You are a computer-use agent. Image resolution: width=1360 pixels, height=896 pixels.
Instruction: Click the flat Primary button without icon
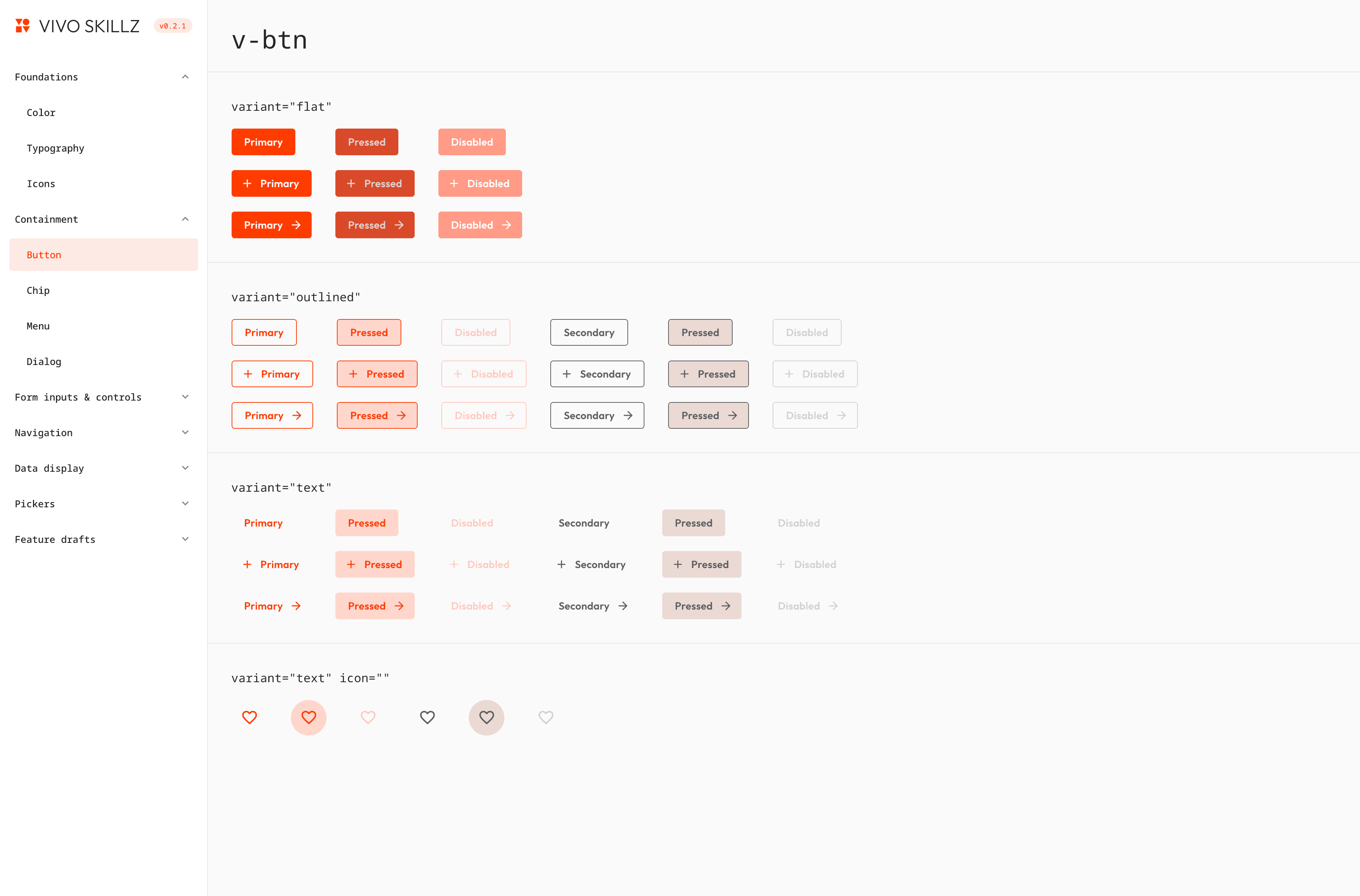tap(263, 142)
